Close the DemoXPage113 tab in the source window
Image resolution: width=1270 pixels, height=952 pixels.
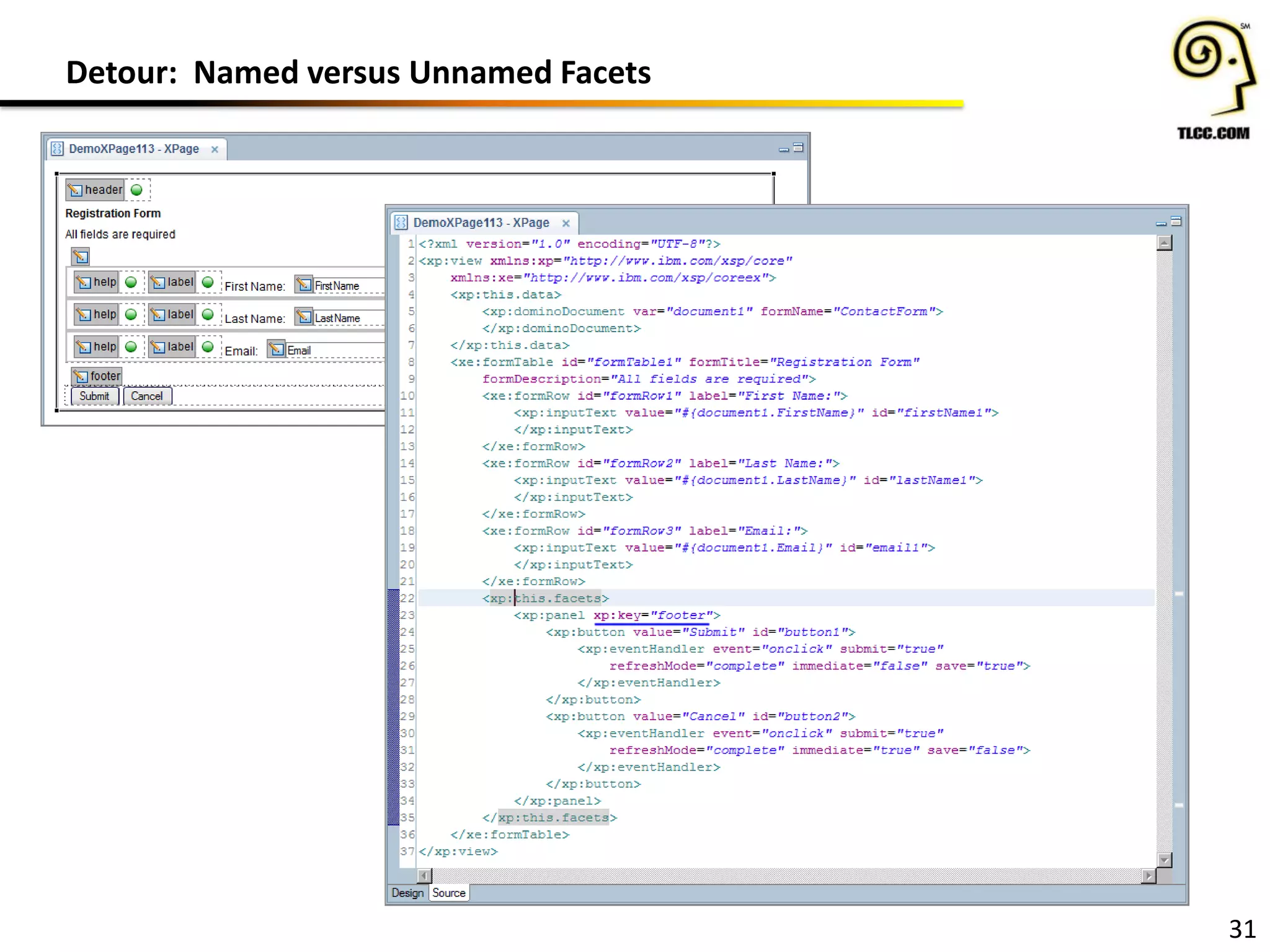tap(566, 223)
